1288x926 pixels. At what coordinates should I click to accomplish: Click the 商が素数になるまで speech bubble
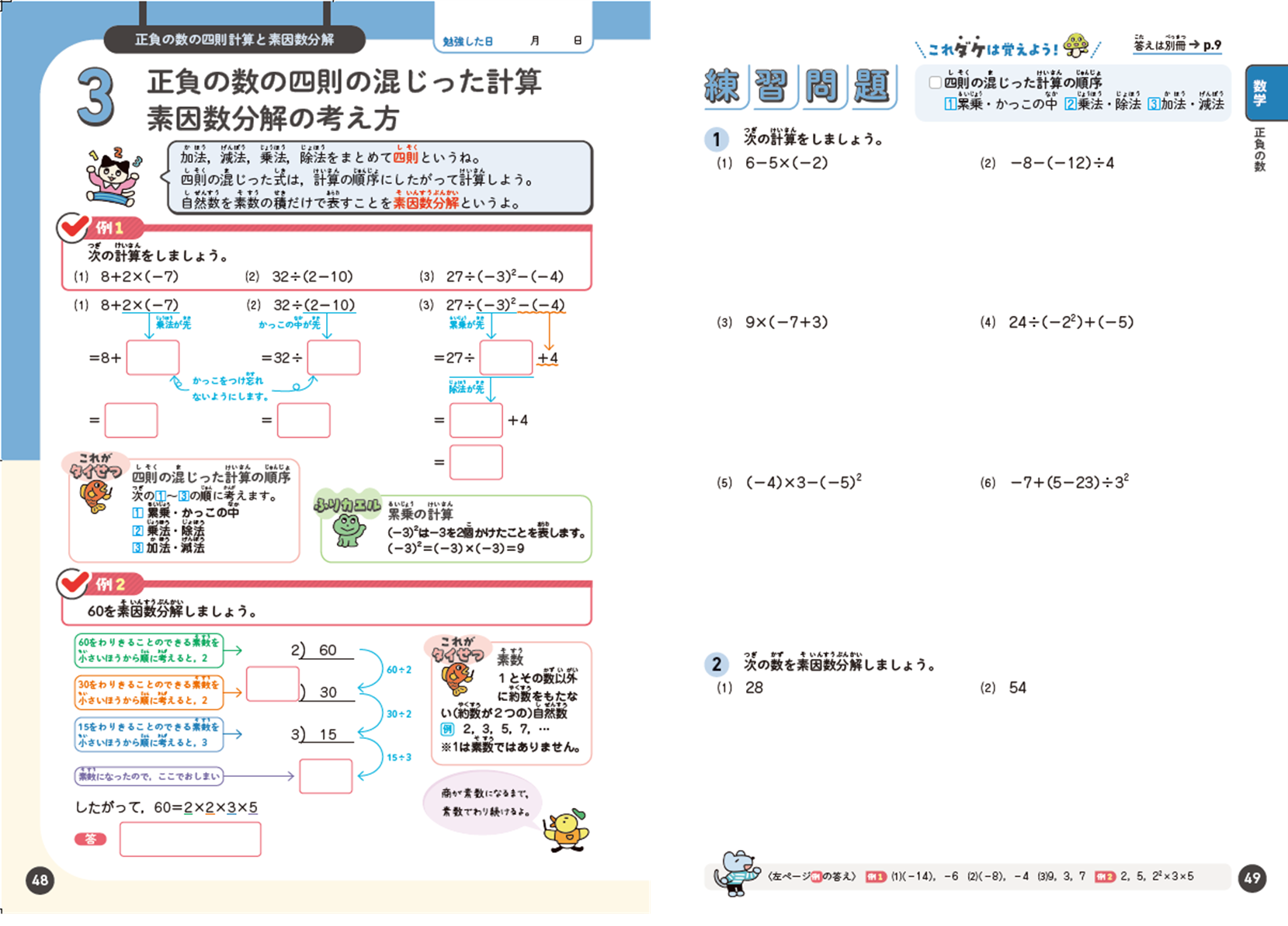(x=484, y=804)
